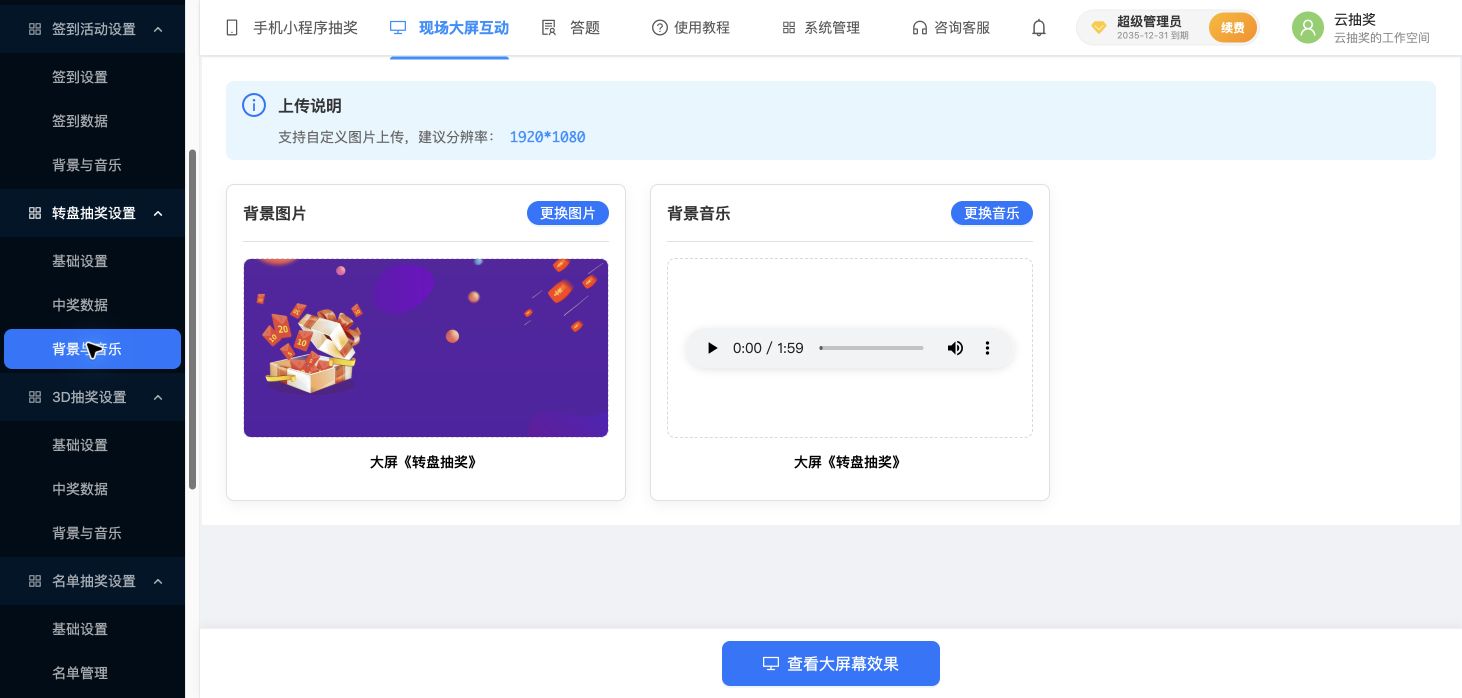Image resolution: width=1462 pixels, height=698 pixels.
Task: Collapse the 转盘抽奖设置 section chevron
Action: [158, 213]
